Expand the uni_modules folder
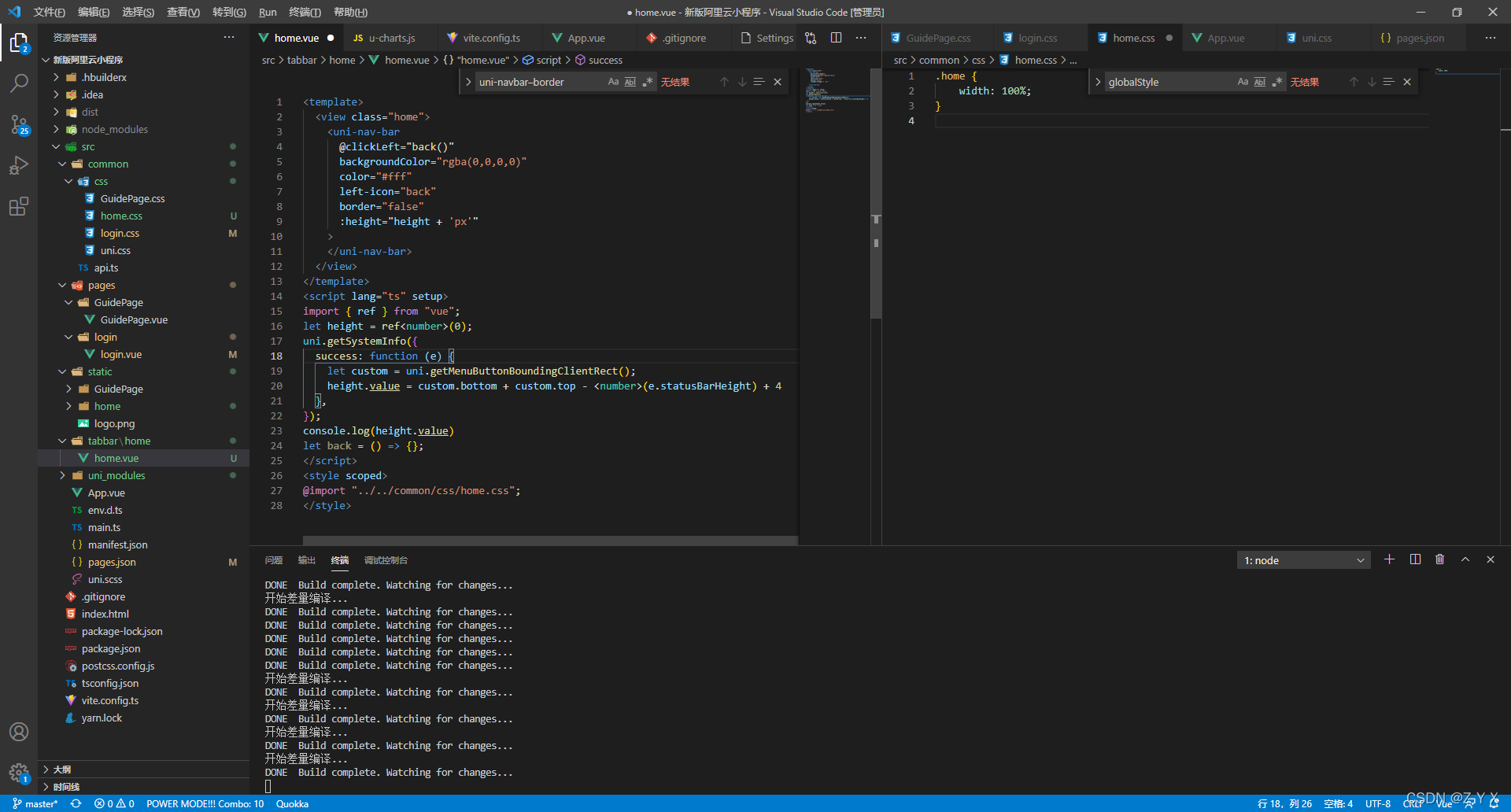This screenshot has width=1511, height=812. coord(62,475)
